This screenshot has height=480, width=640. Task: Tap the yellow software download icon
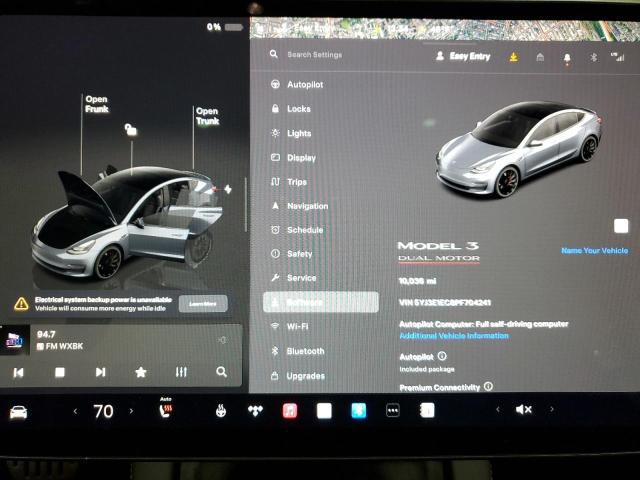pos(513,57)
